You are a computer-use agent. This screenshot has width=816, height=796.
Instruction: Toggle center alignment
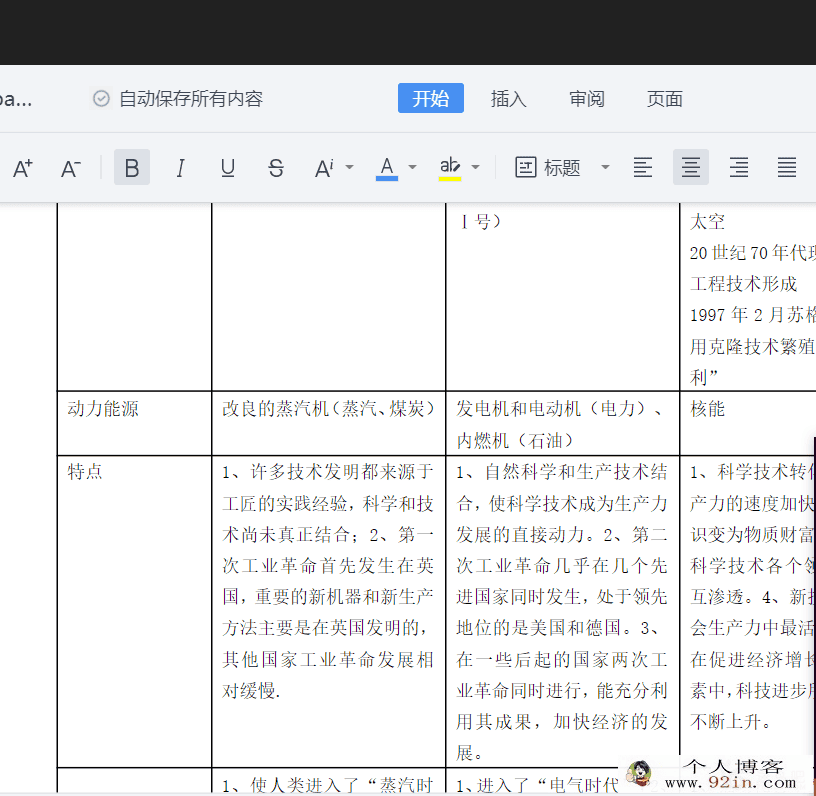691,167
